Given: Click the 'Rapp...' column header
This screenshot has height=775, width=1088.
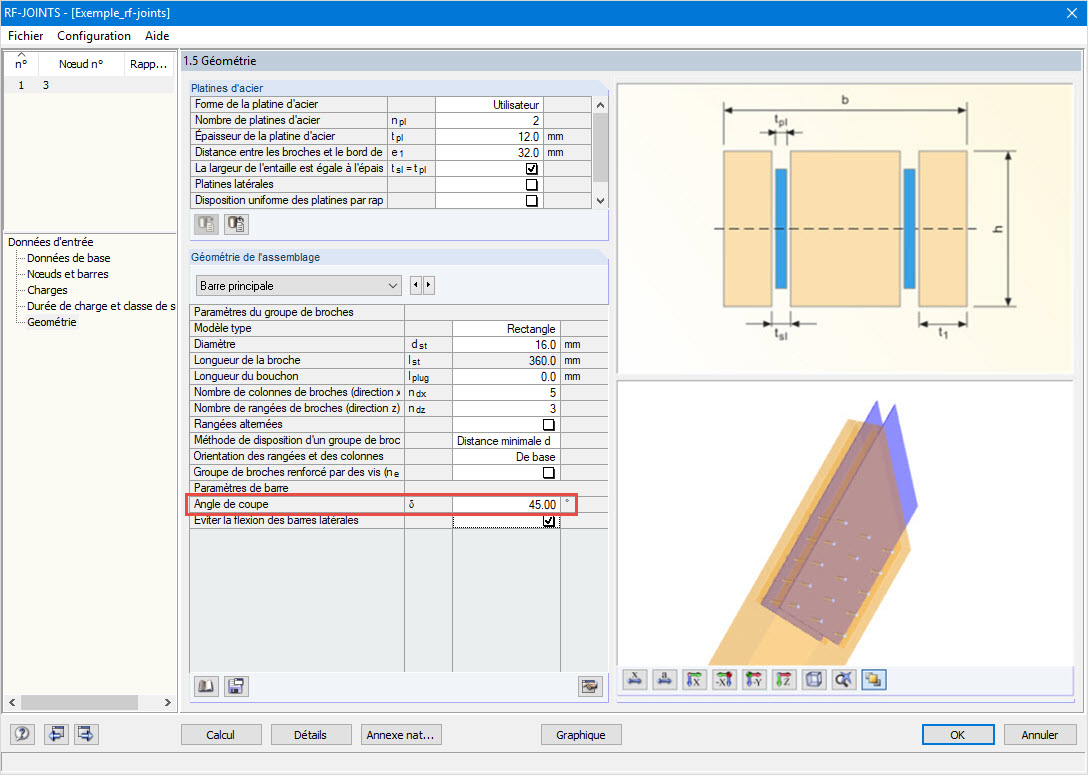Looking at the screenshot, I should 148,64.
